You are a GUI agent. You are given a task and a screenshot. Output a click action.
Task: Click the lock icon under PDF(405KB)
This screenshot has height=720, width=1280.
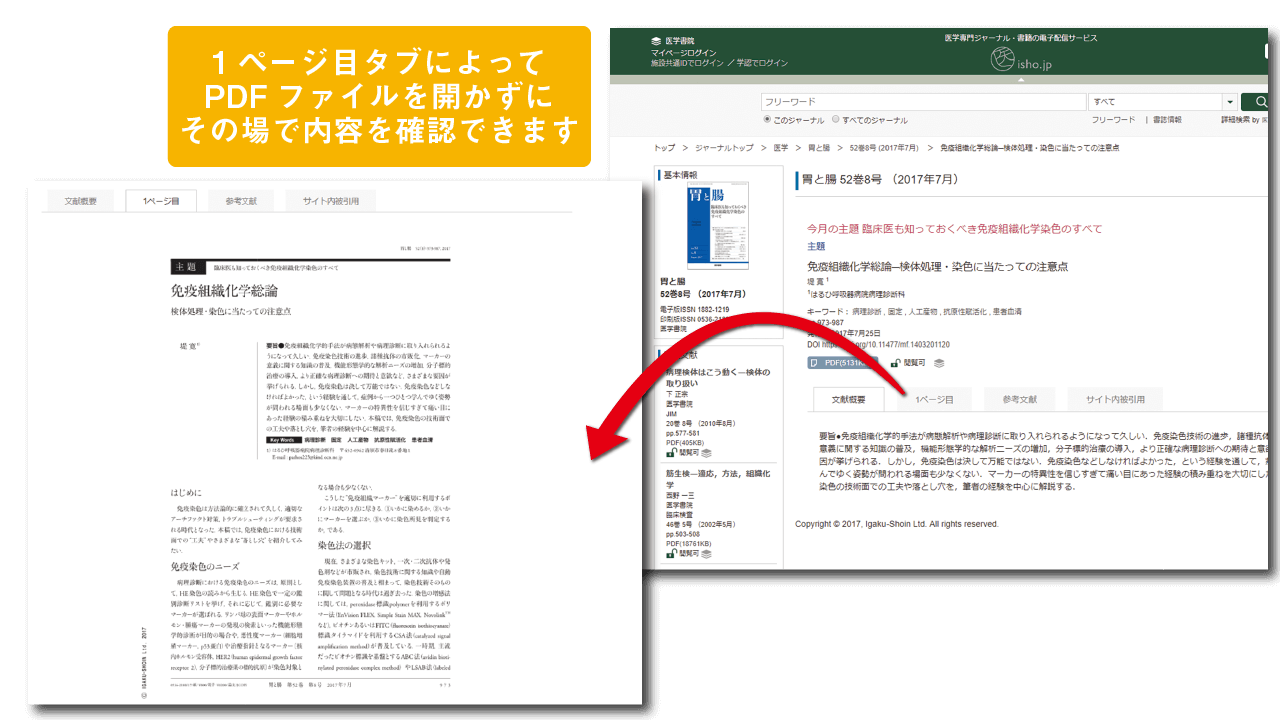click(x=672, y=452)
